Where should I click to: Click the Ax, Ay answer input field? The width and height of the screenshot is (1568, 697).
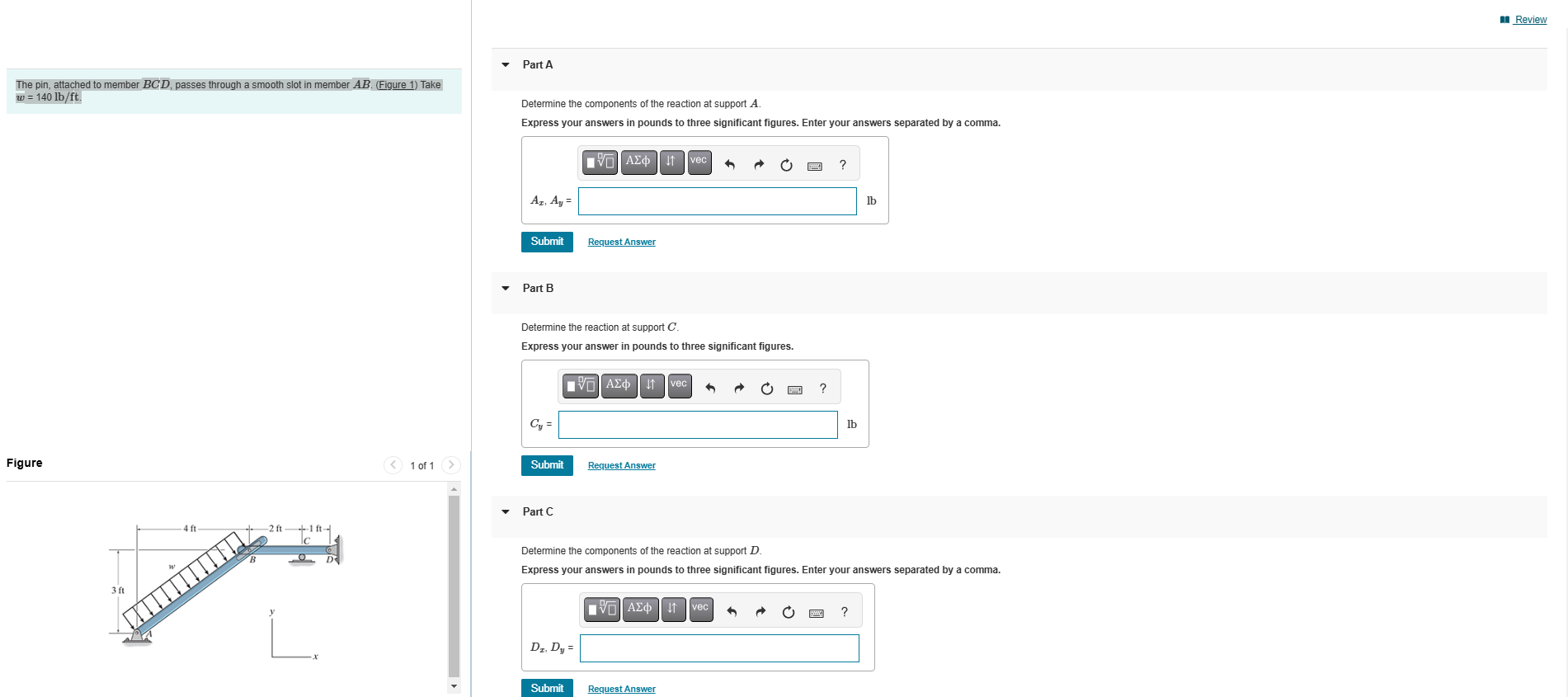[718, 201]
